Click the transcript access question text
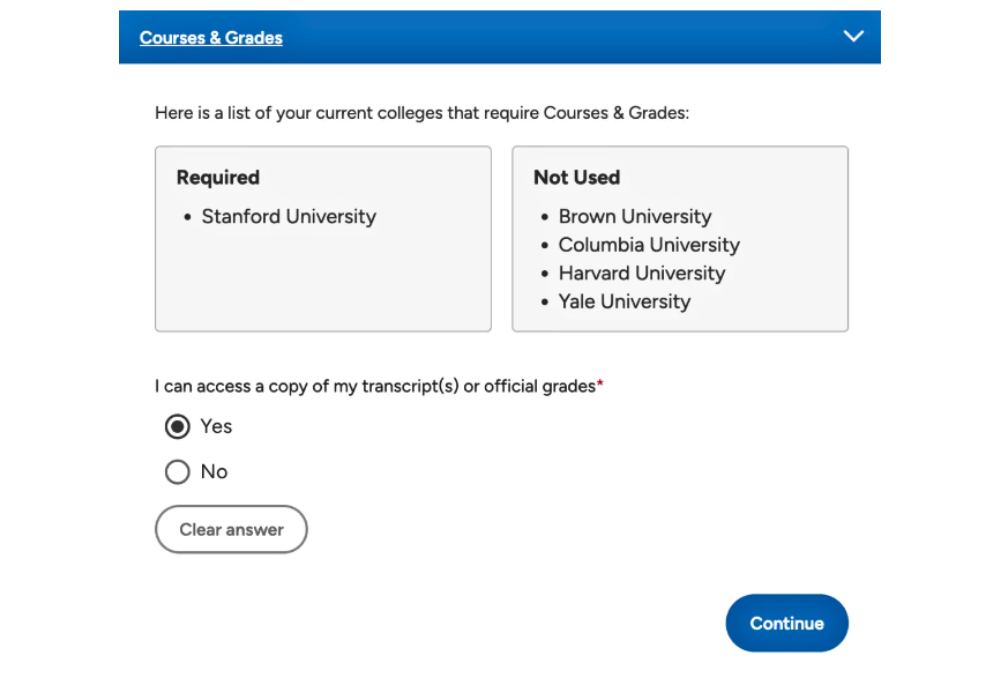 point(375,386)
